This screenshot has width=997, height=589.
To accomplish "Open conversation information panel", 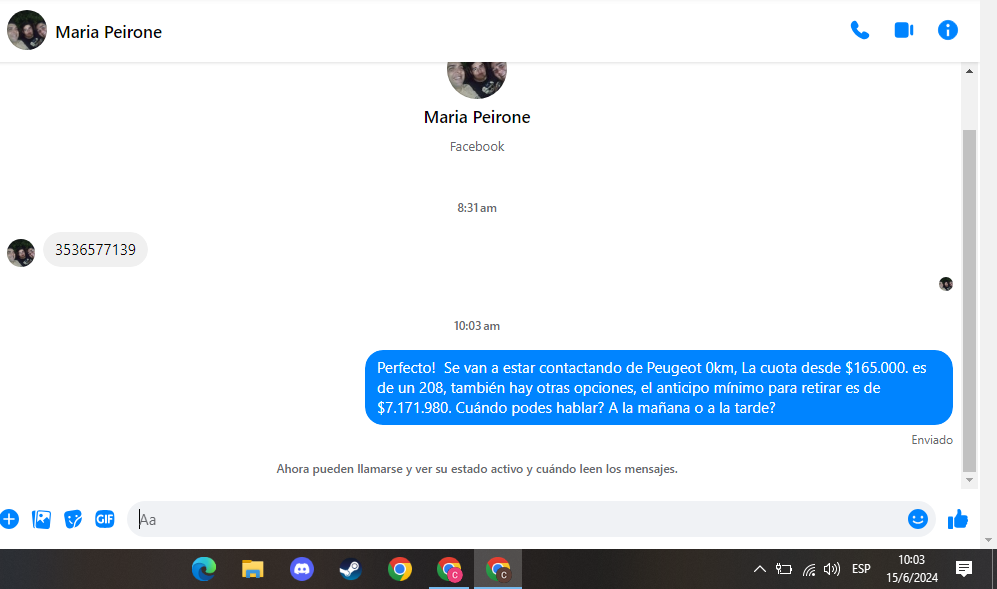I will (x=948, y=30).
